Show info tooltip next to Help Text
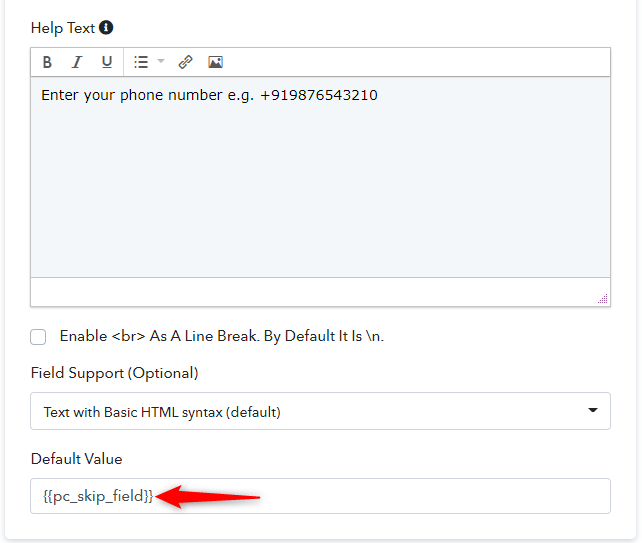Image resolution: width=642 pixels, height=543 pixels. [106, 28]
